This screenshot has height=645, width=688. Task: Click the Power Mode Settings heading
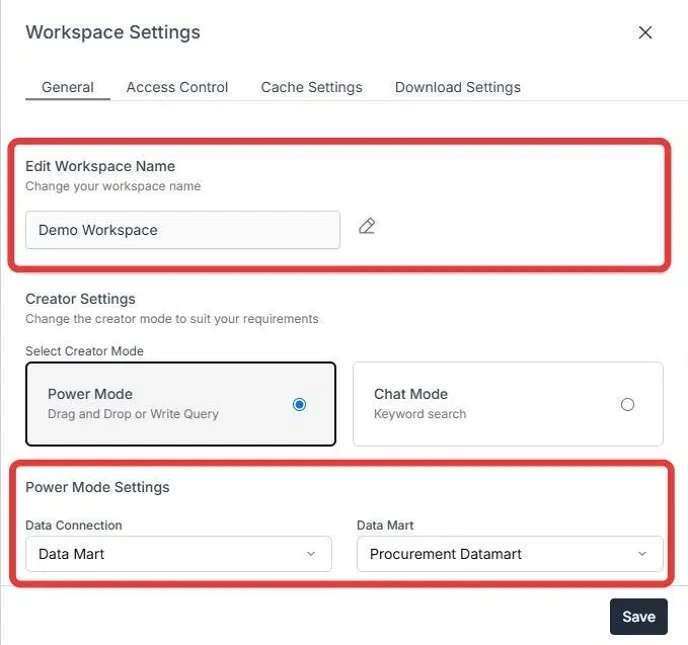pyautogui.click(x=97, y=487)
